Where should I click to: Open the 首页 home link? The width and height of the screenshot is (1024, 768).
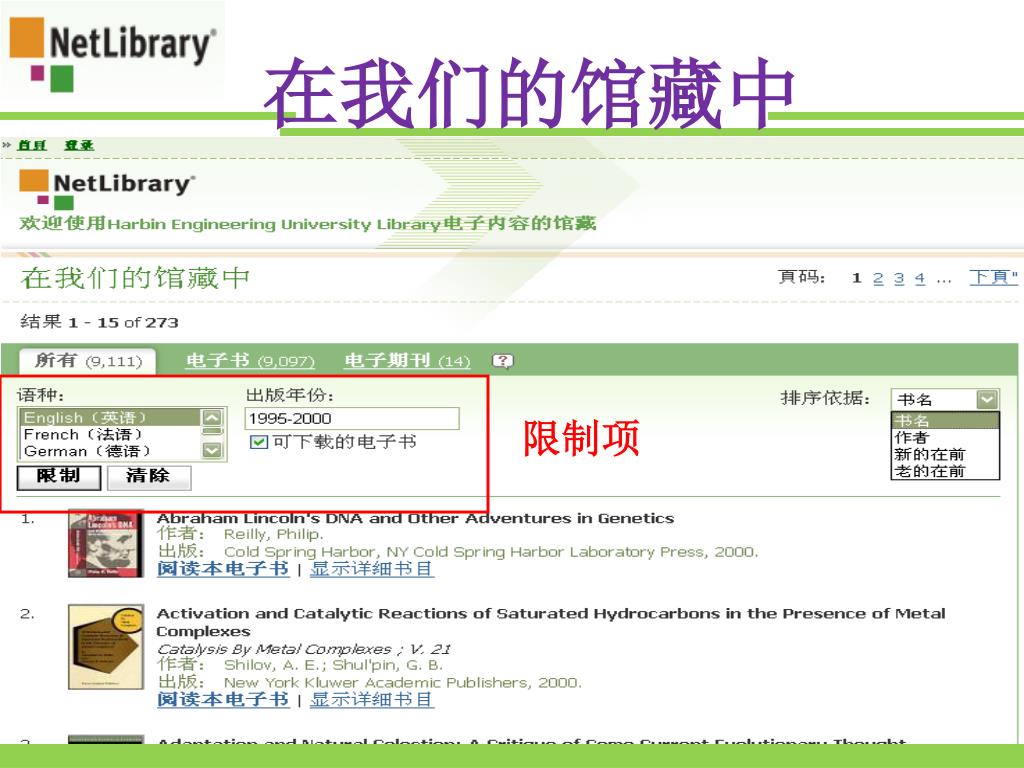point(32,145)
